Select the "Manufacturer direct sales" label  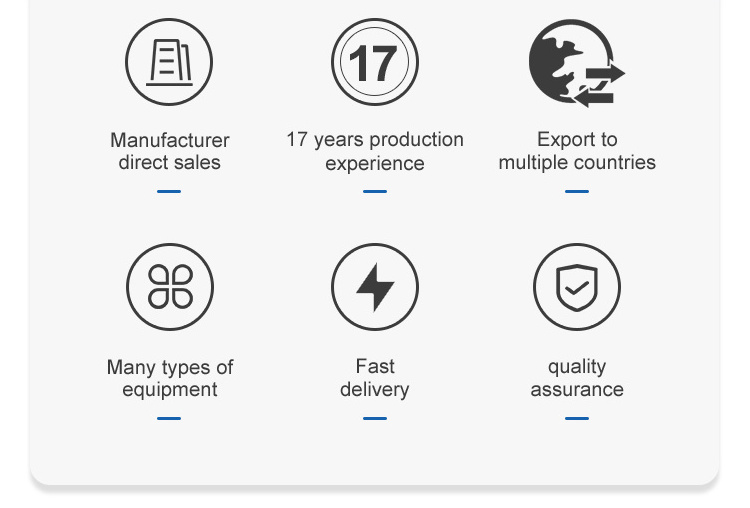(x=170, y=151)
